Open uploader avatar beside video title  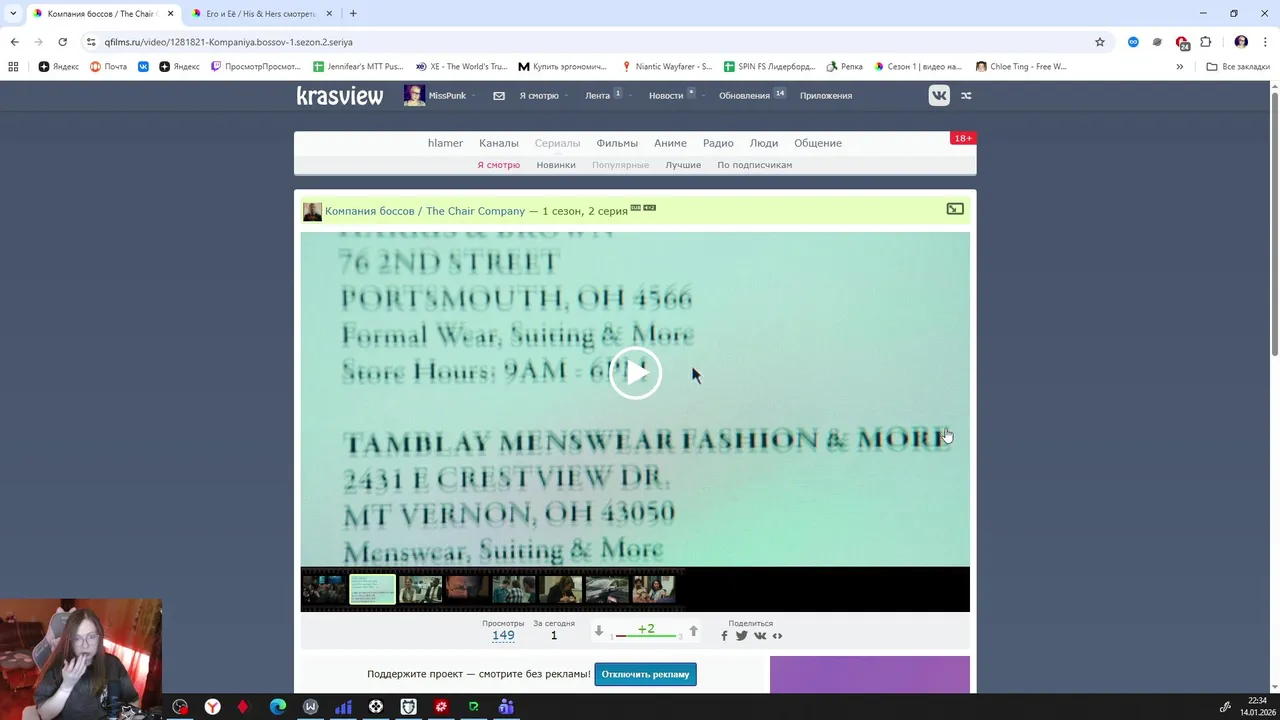pos(312,211)
